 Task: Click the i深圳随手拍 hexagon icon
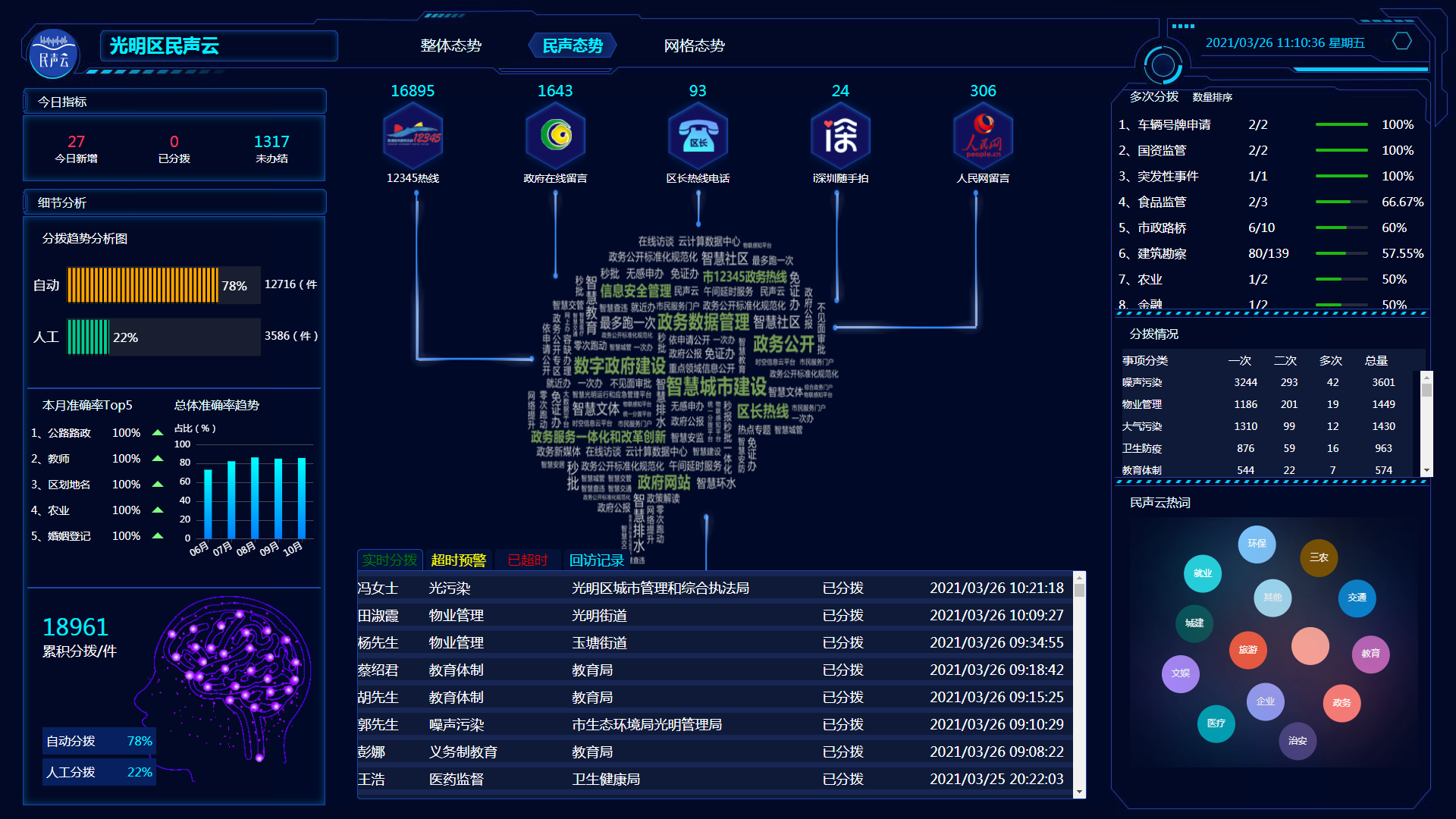click(840, 136)
